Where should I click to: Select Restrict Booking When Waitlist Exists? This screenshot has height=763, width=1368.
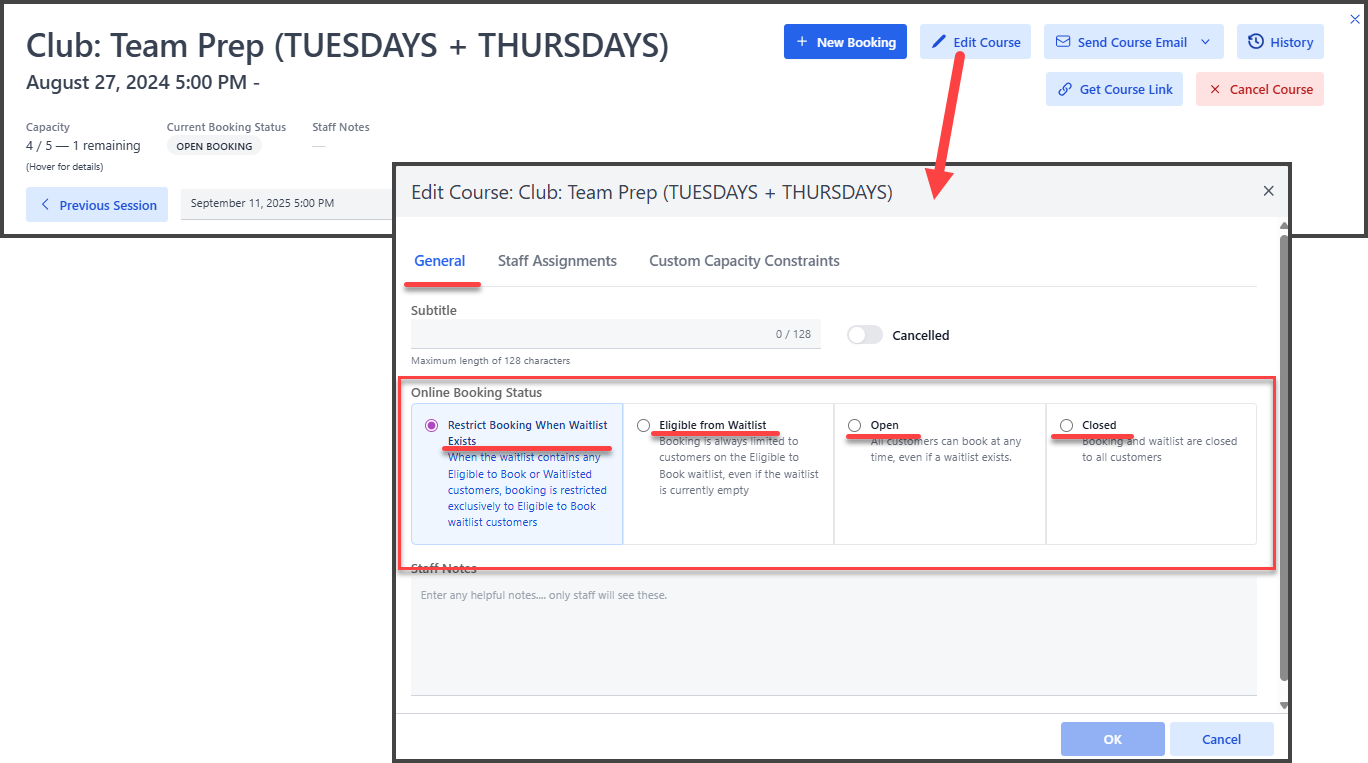(431, 425)
